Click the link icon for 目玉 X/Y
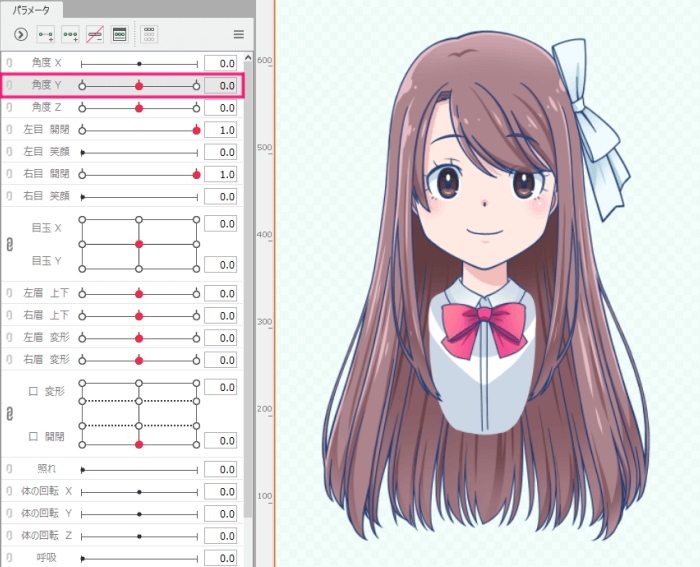The height and width of the screenshot is (567, 700). (9, 244)
